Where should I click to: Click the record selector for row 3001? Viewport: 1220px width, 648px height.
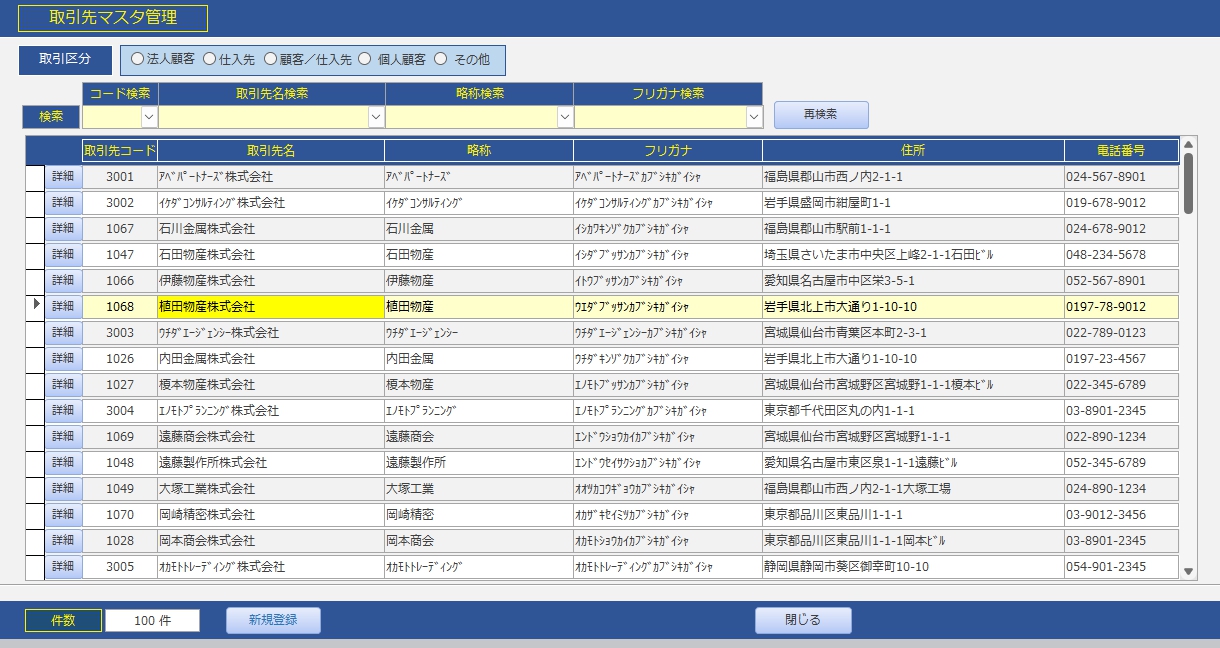point(35,177)
